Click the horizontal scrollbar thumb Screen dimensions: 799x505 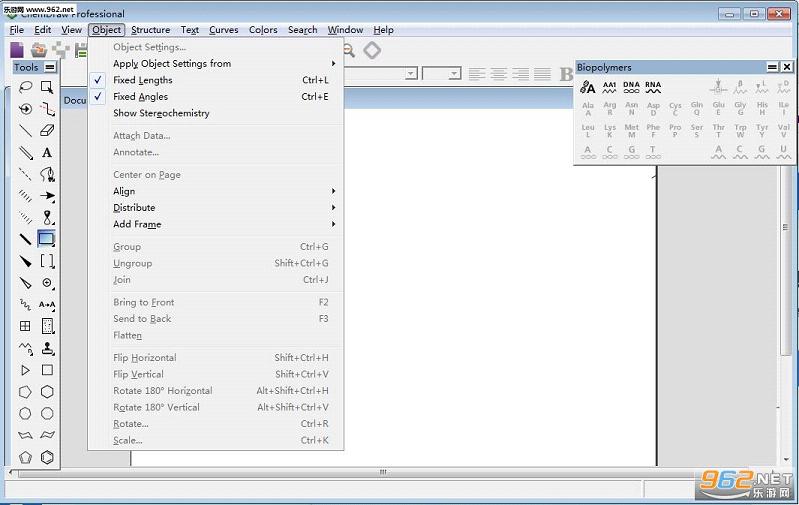pyautogui.click(x=383, y=472)
